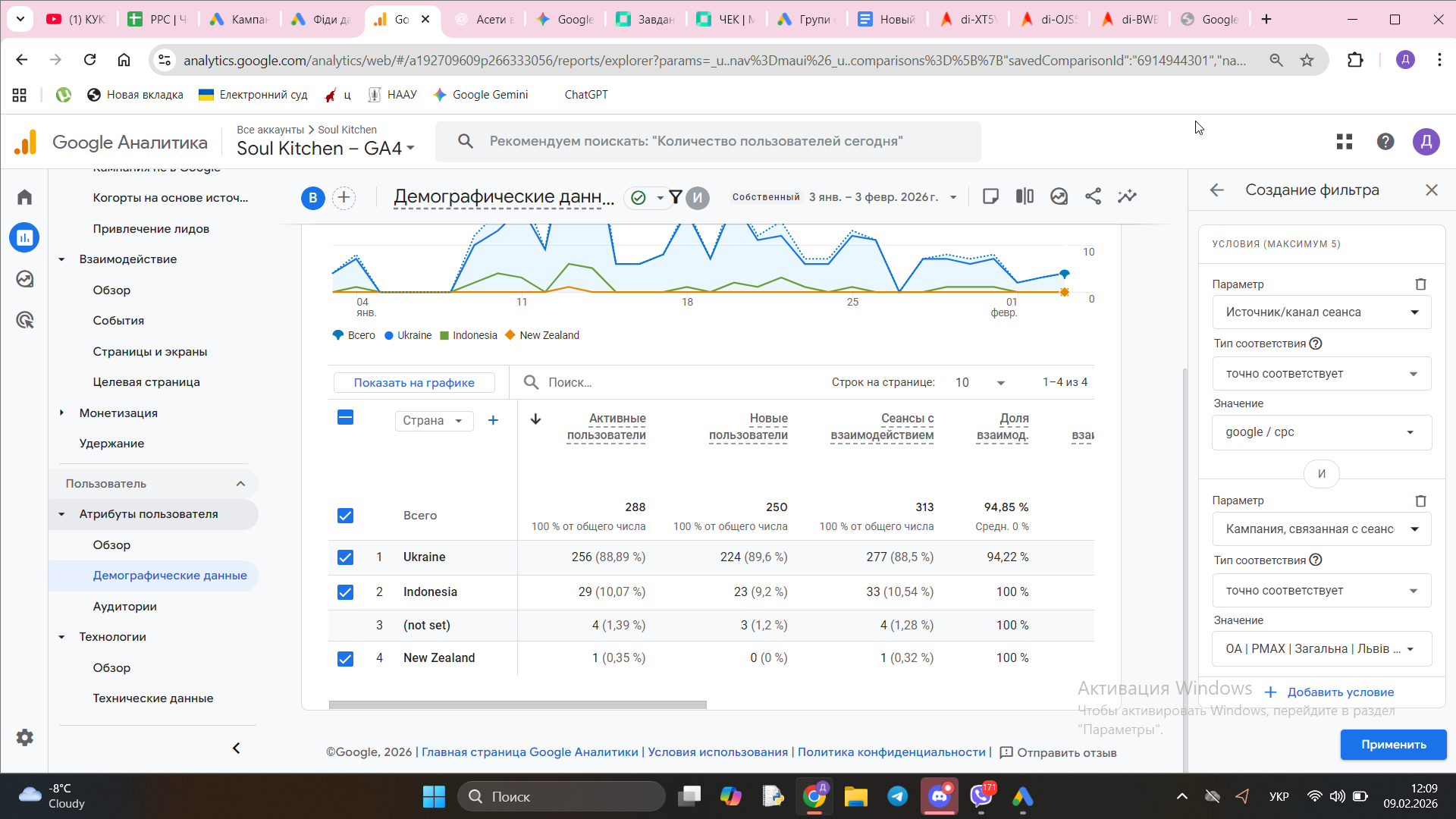Open the Страна dimension dropdown
The height and width of the screenshot is (819, 1456).
point(433,421)
